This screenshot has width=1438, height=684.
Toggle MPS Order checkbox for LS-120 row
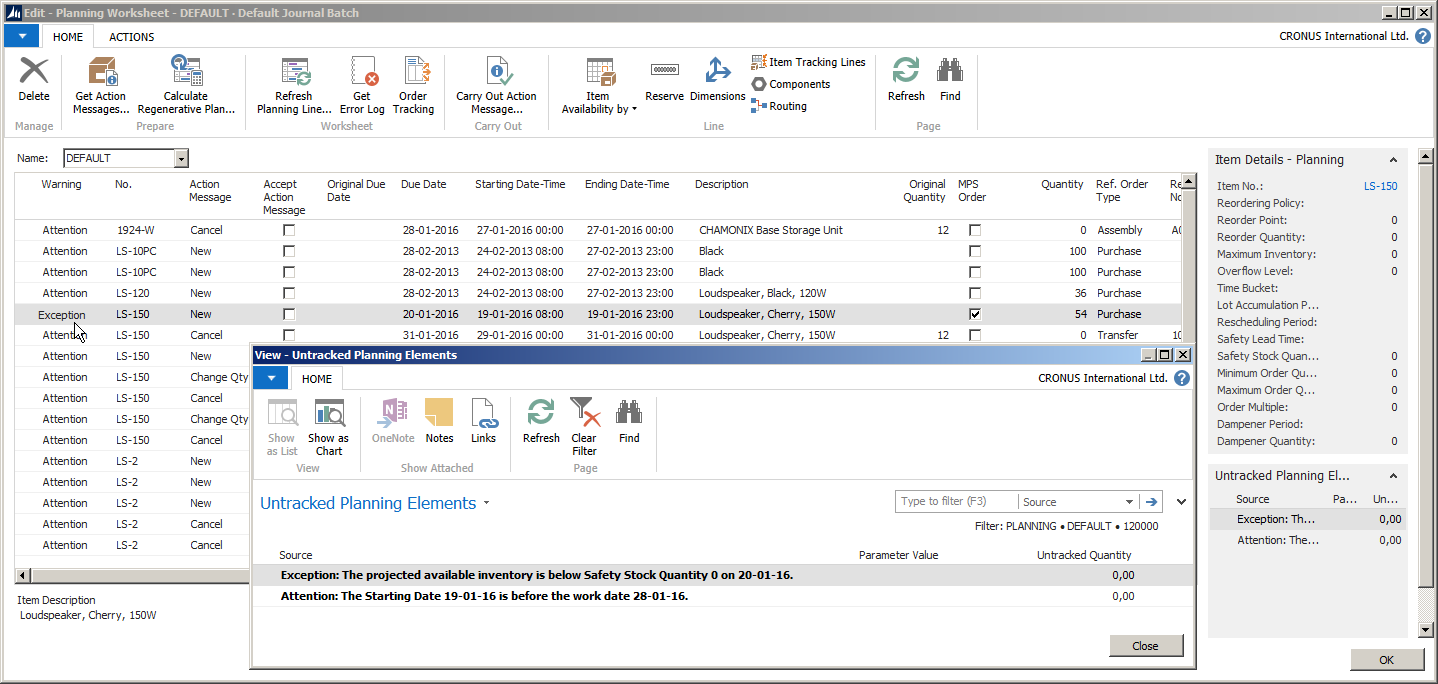point(975,293)
